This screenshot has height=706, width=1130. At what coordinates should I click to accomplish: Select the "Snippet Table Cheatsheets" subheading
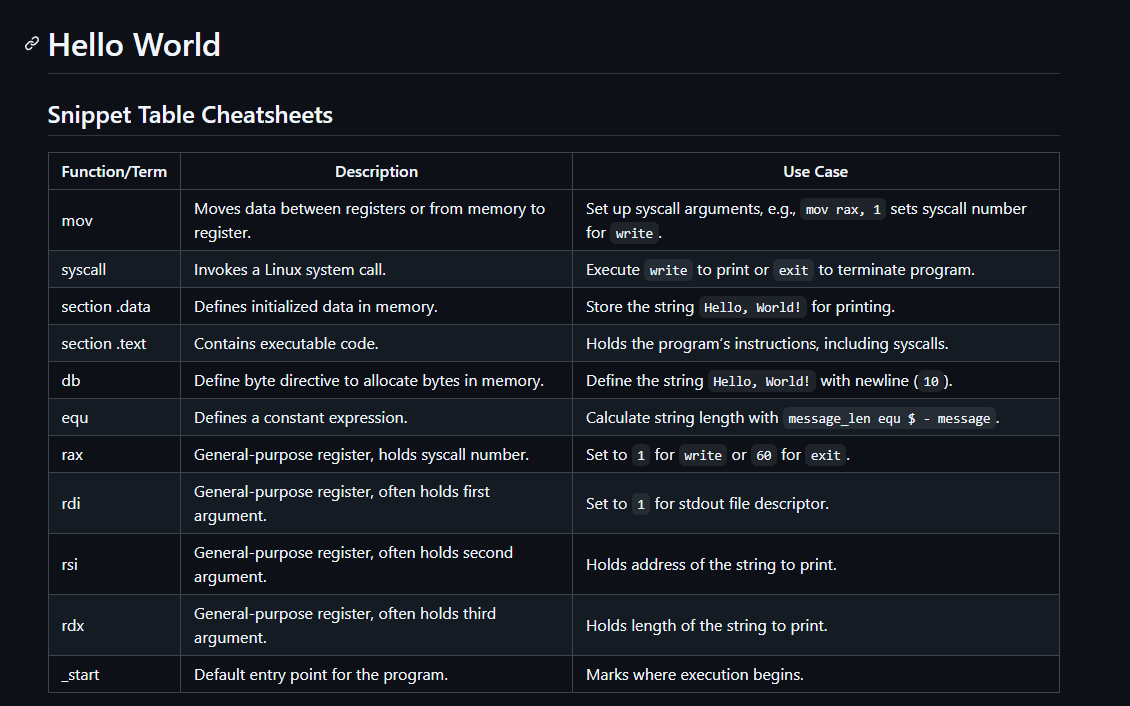pyautogui.click(x=190, y=115)
